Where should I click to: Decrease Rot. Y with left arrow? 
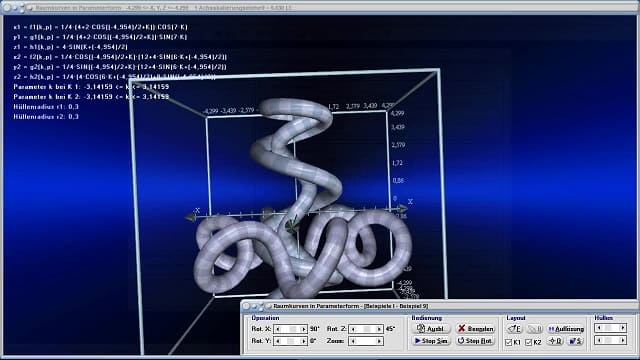click(278, 341)
